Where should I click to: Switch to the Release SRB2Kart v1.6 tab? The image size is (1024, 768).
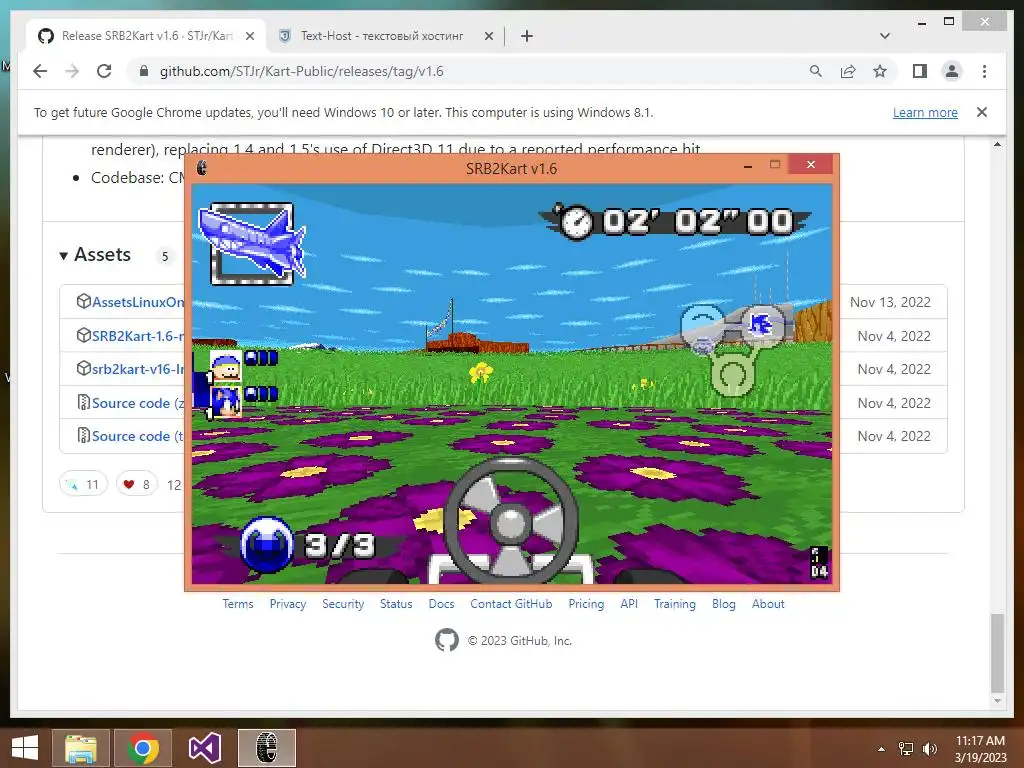tap(146, 36)
